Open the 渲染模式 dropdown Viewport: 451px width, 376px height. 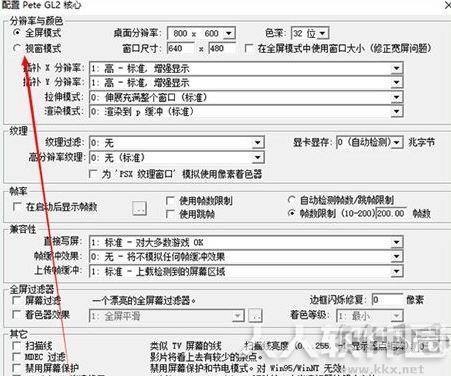(246, 111)
